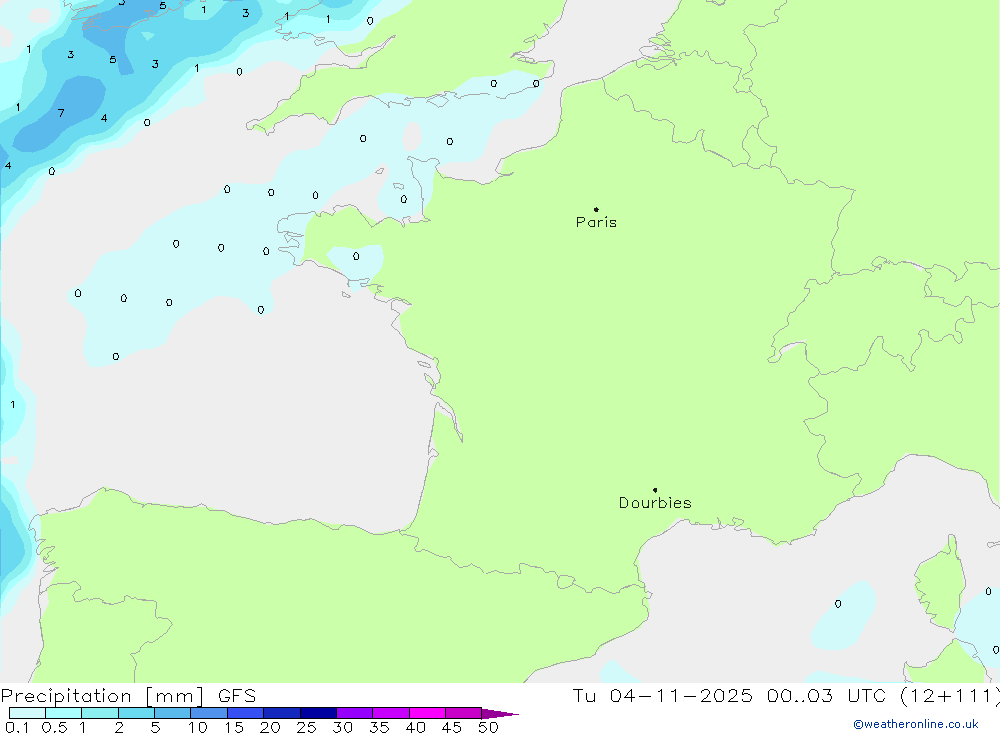This screenshot has height=733, width=1000.
Task: Open the weatheronline.co.uk copyright link
Action: (x=916, y=724)
